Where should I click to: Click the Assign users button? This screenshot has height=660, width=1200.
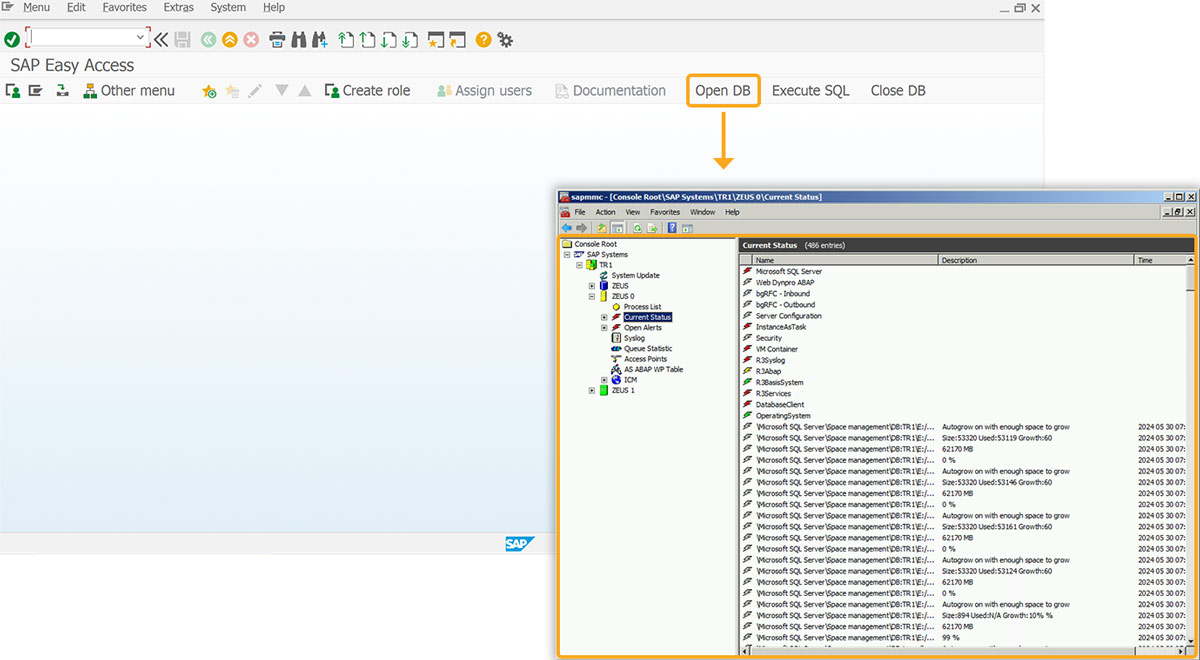tap(484, 91)
